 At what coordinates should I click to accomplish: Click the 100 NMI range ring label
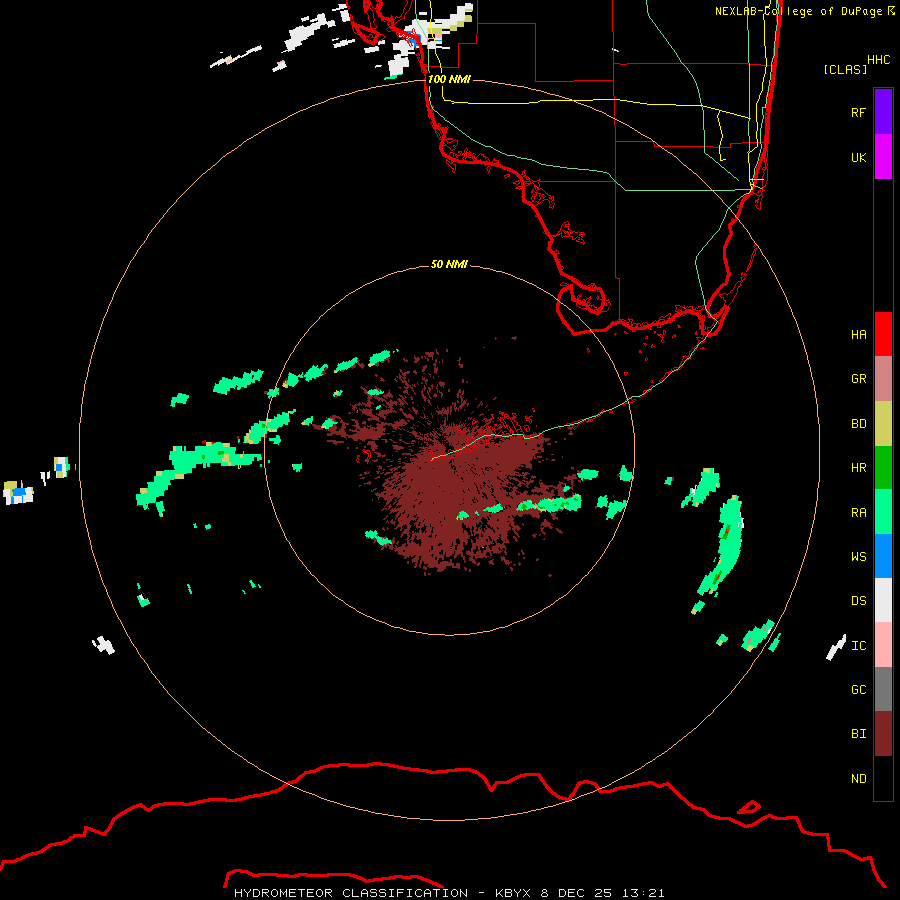(x=449, y=79)
